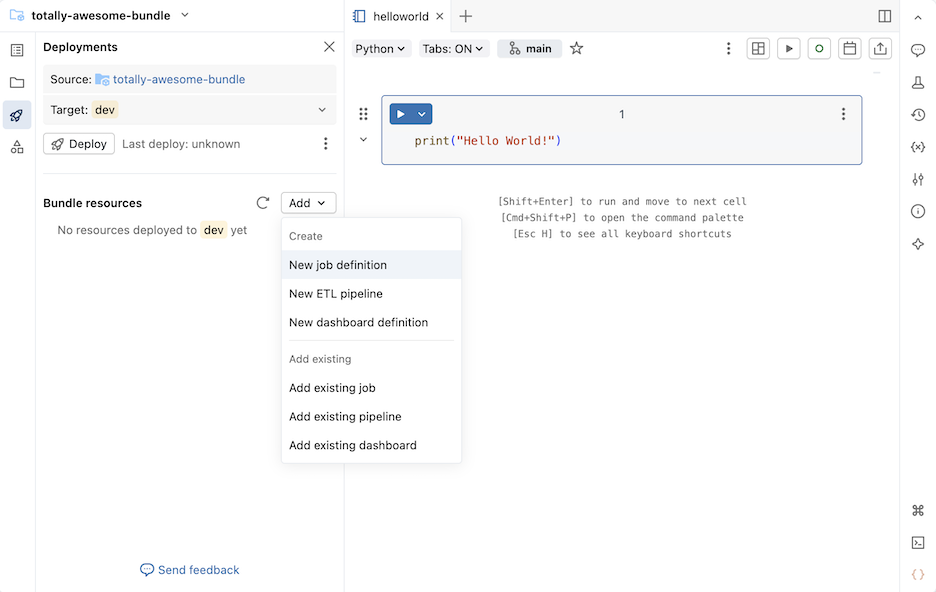Select New job definition menu item
This screenshot has height=592, width=936.
(x=338, y=265)
